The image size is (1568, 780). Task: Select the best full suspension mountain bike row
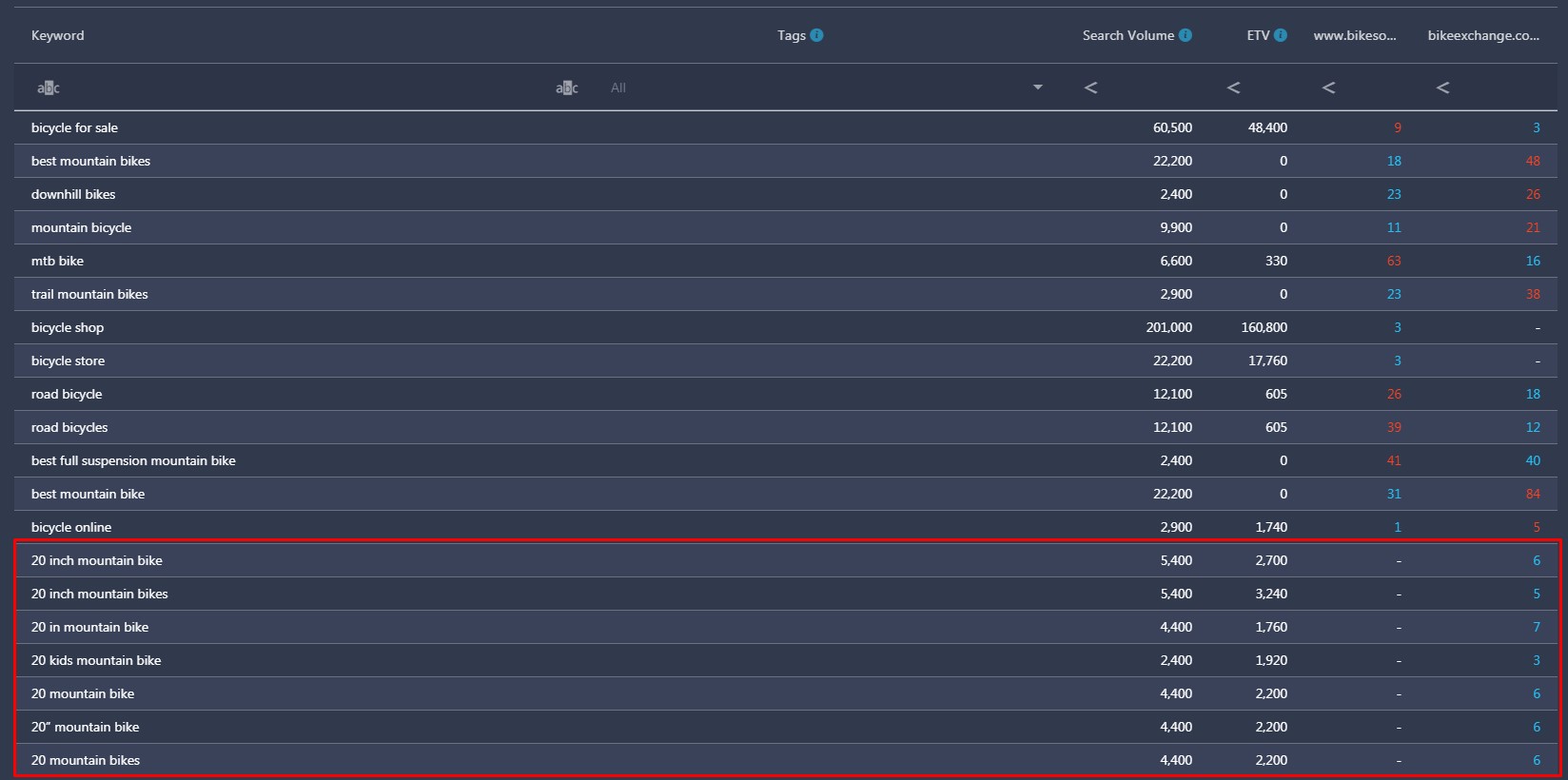(786, 460)
